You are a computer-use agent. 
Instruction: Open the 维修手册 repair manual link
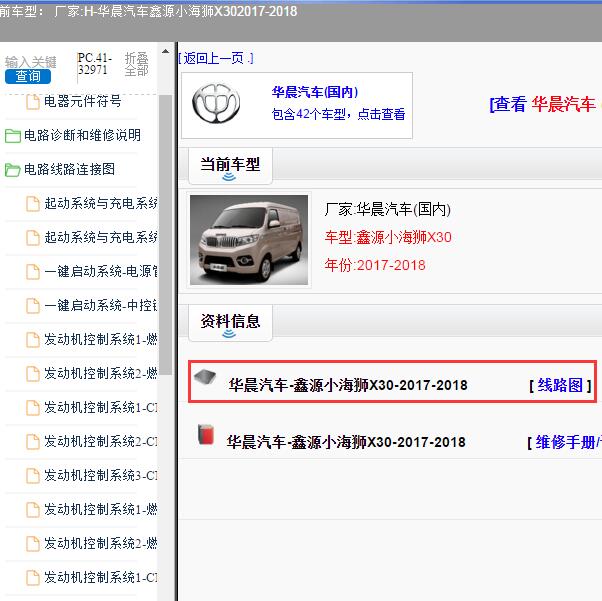[x=569, y=442]
